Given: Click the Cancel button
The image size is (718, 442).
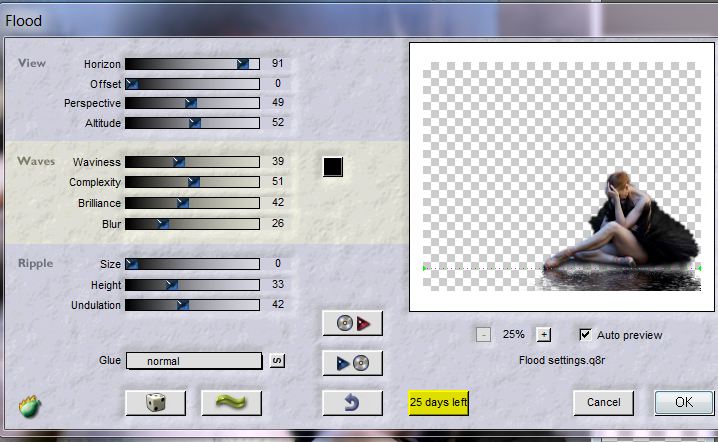Looking at the screenshot, I should pyautogui.click(x=604, y=402).
